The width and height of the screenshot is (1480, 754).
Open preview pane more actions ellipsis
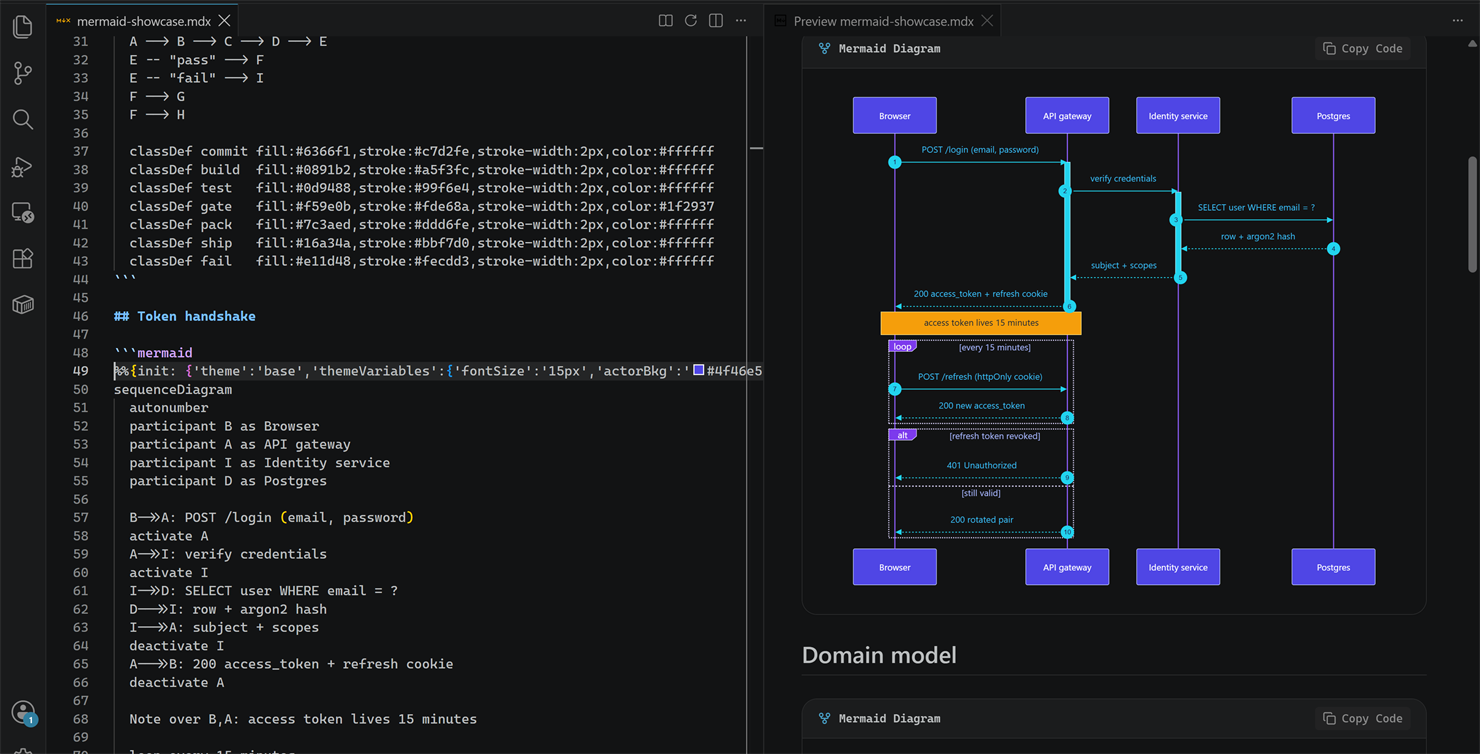coord(1457,20)
